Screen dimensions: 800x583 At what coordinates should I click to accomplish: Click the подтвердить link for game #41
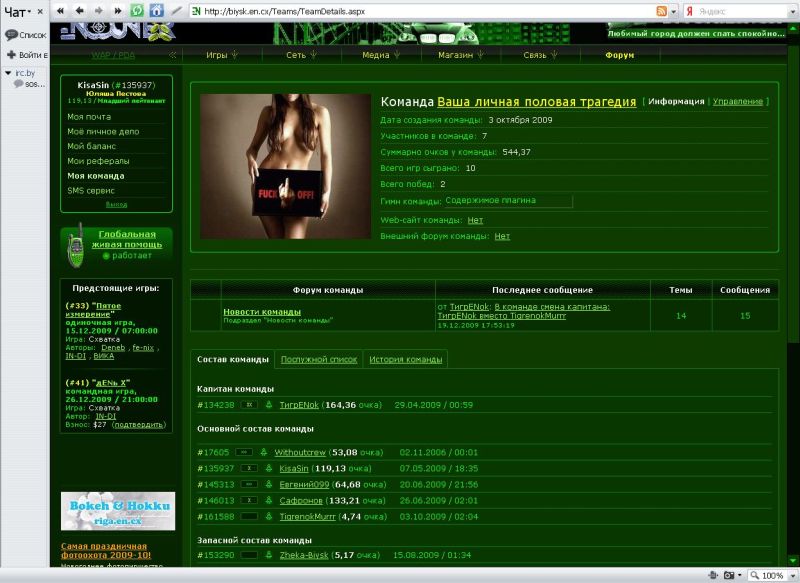pos(139,424)
